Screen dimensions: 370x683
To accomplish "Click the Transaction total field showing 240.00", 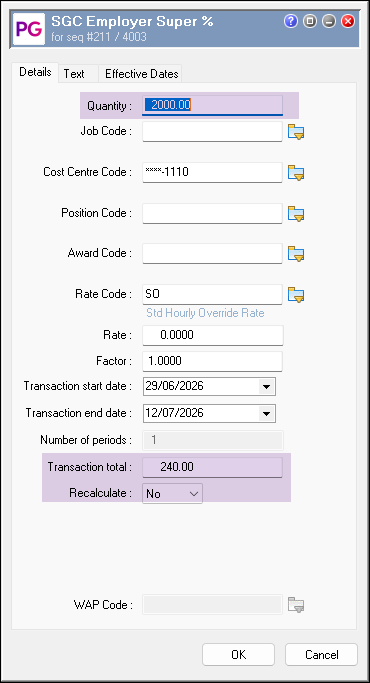I will (212, 467).
